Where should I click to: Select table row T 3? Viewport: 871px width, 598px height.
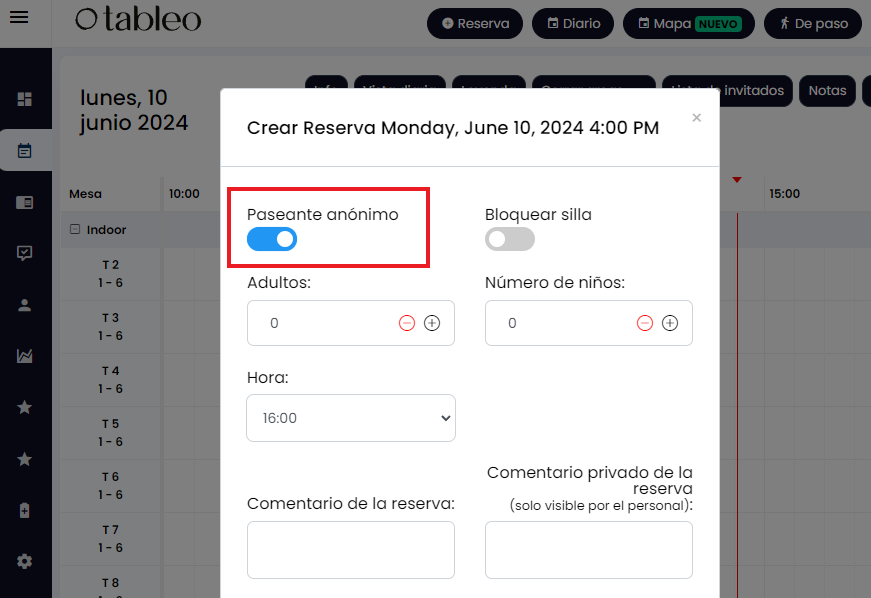[x=111, y=326]
